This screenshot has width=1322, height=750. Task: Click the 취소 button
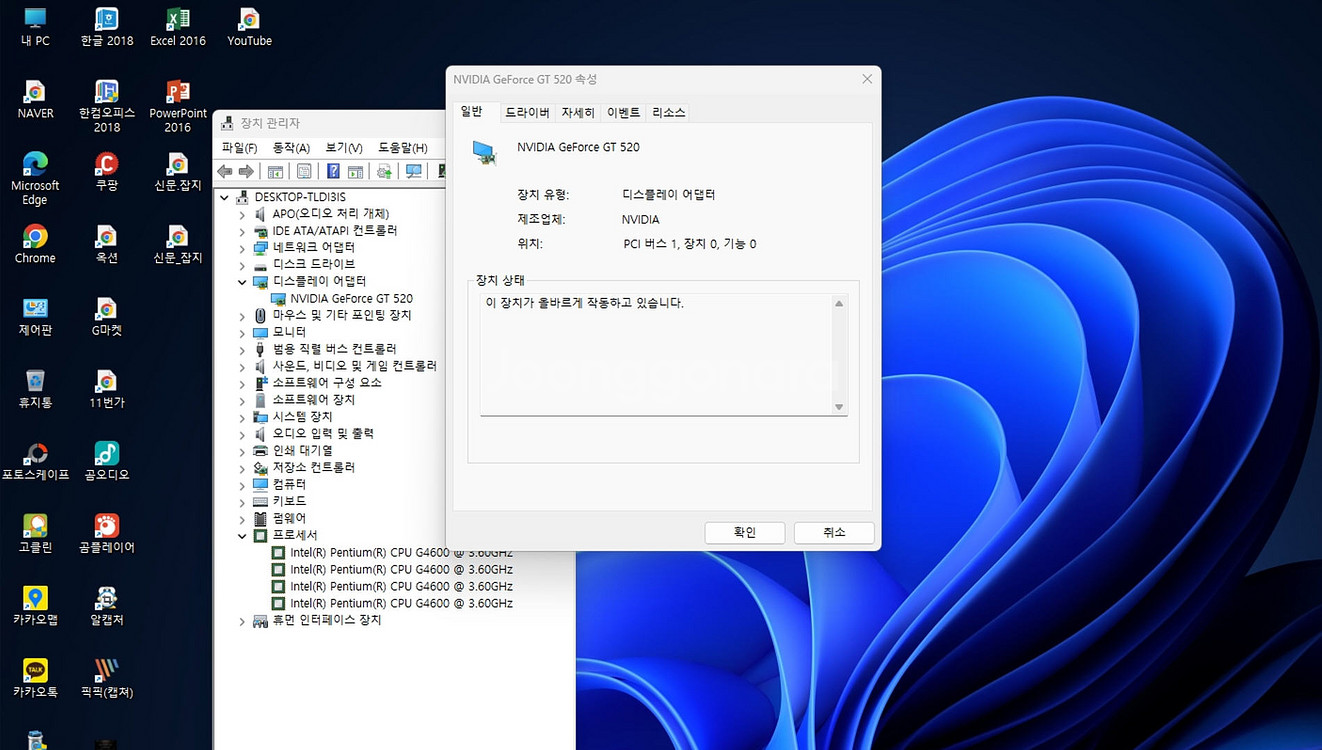coord(834,533)
